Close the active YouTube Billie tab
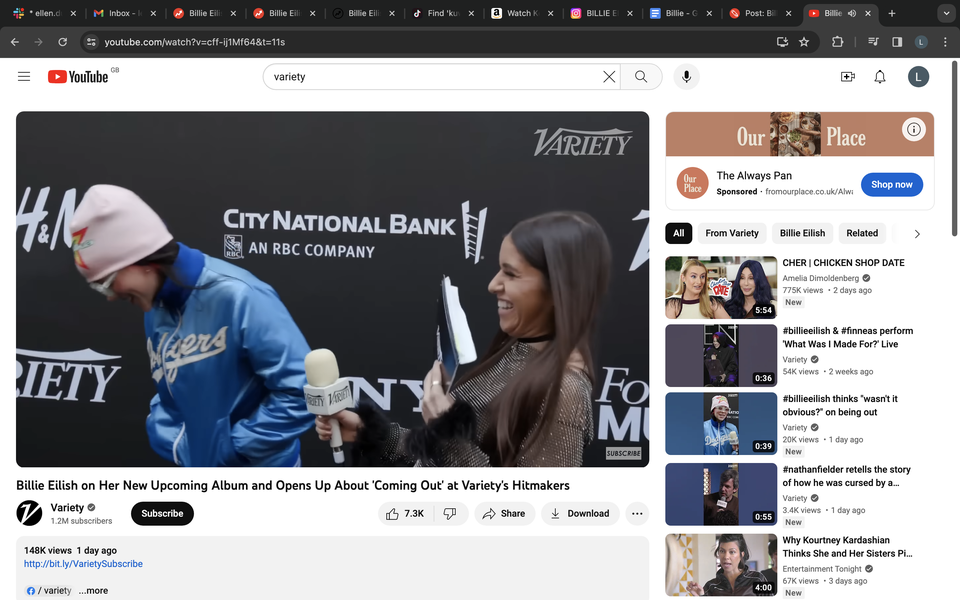960x600 pixels. (x=868, y=13)
